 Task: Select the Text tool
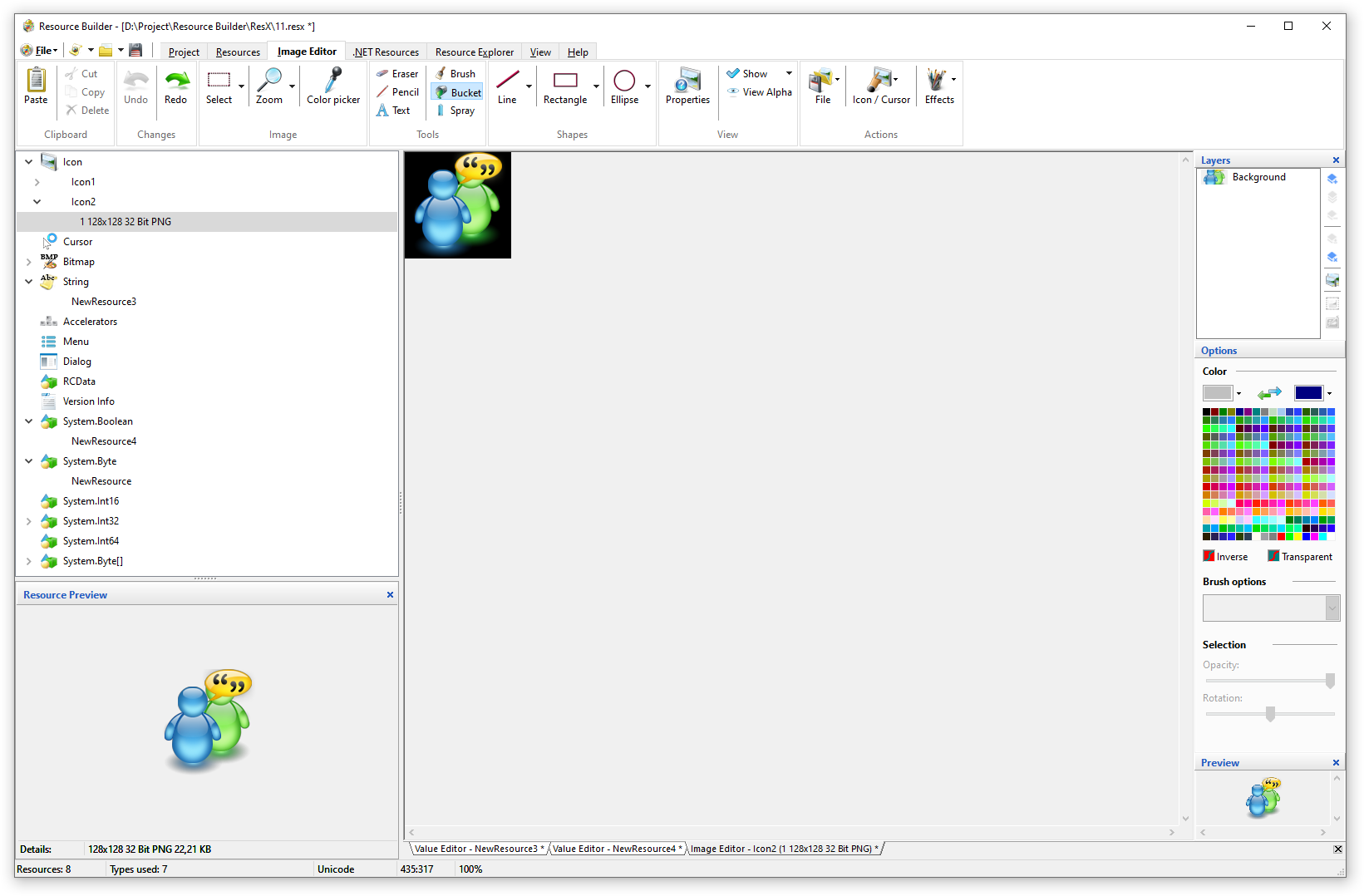[393, 111]
